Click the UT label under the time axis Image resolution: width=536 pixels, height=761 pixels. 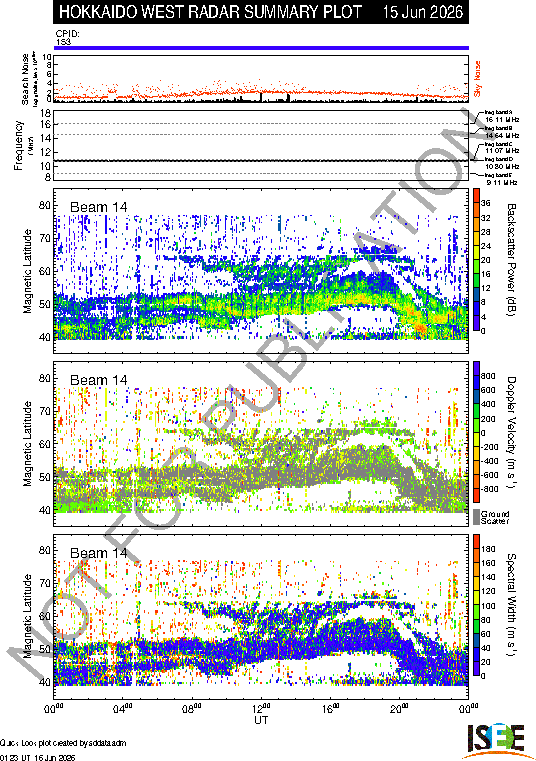(x=261, y=720)
